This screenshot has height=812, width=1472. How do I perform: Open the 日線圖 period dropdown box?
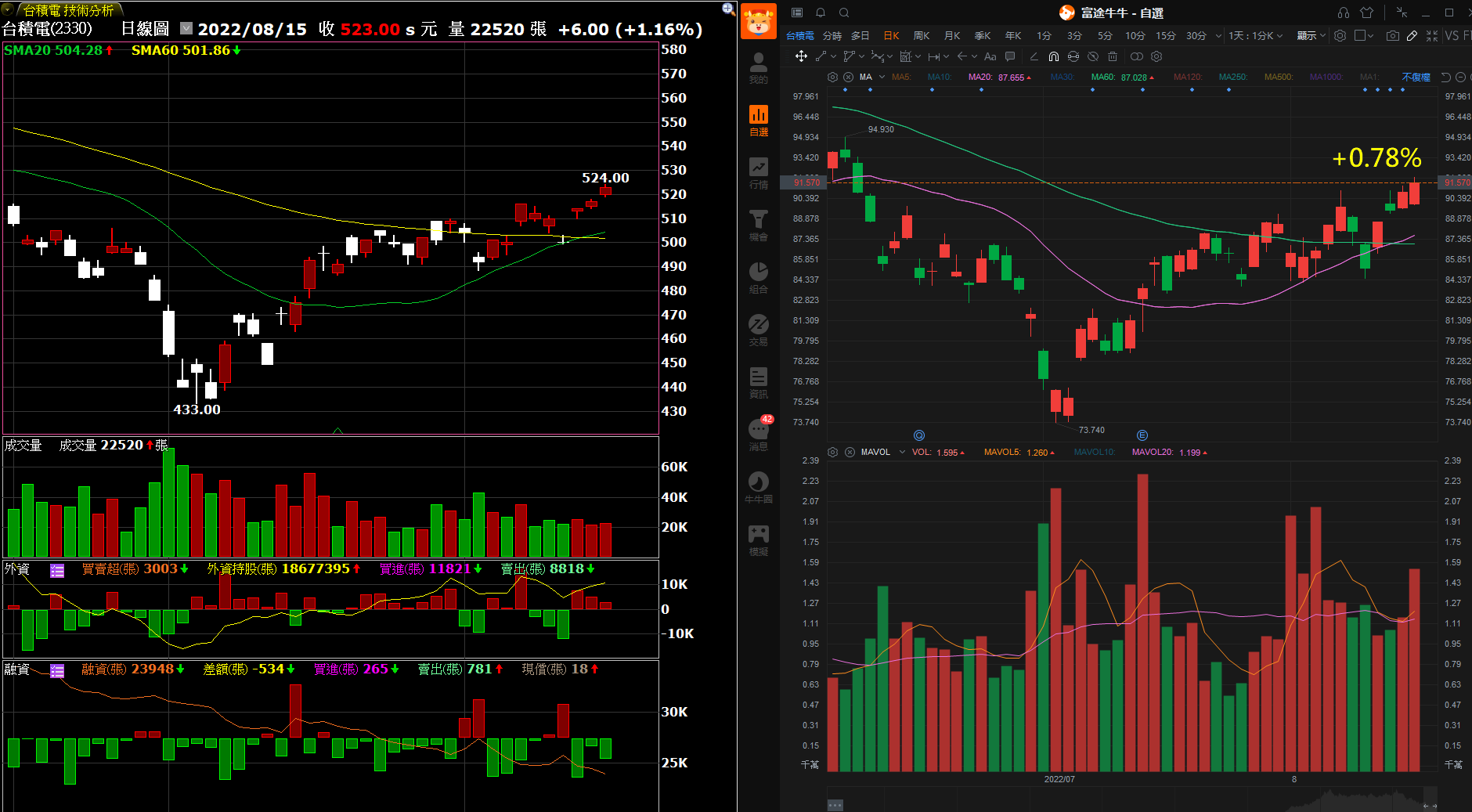[186, 29]
